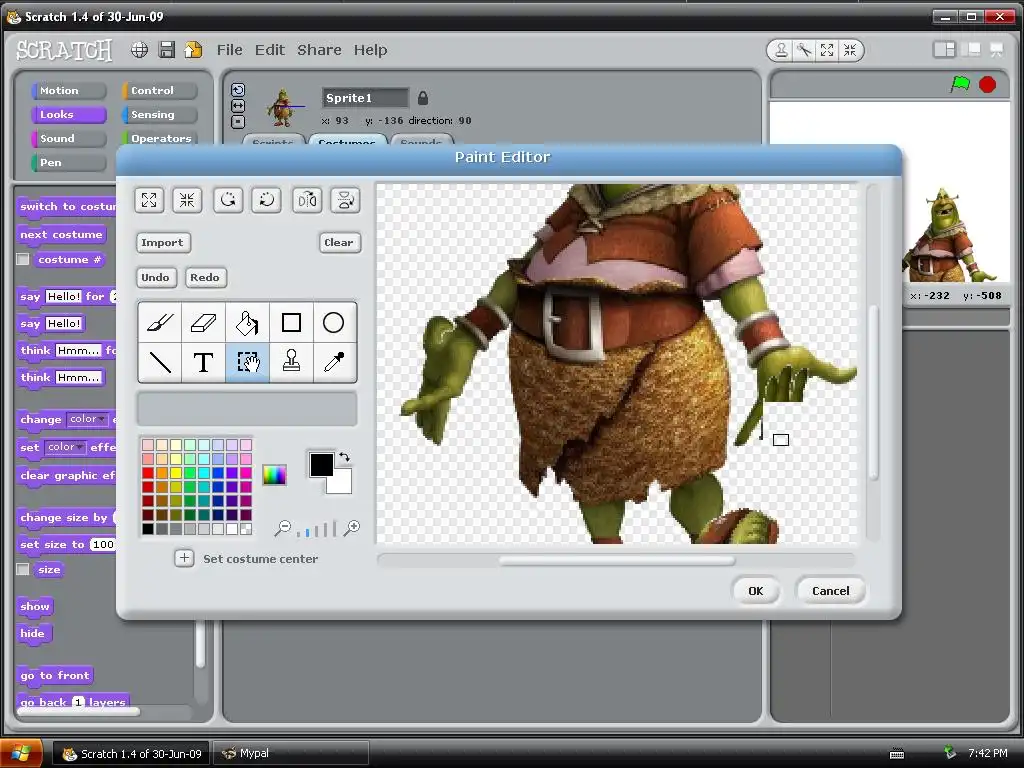This screenshot has height=768, width=1024.
Task: Select shrink sprite toolbar icon
Action: (x=850, y=50)
